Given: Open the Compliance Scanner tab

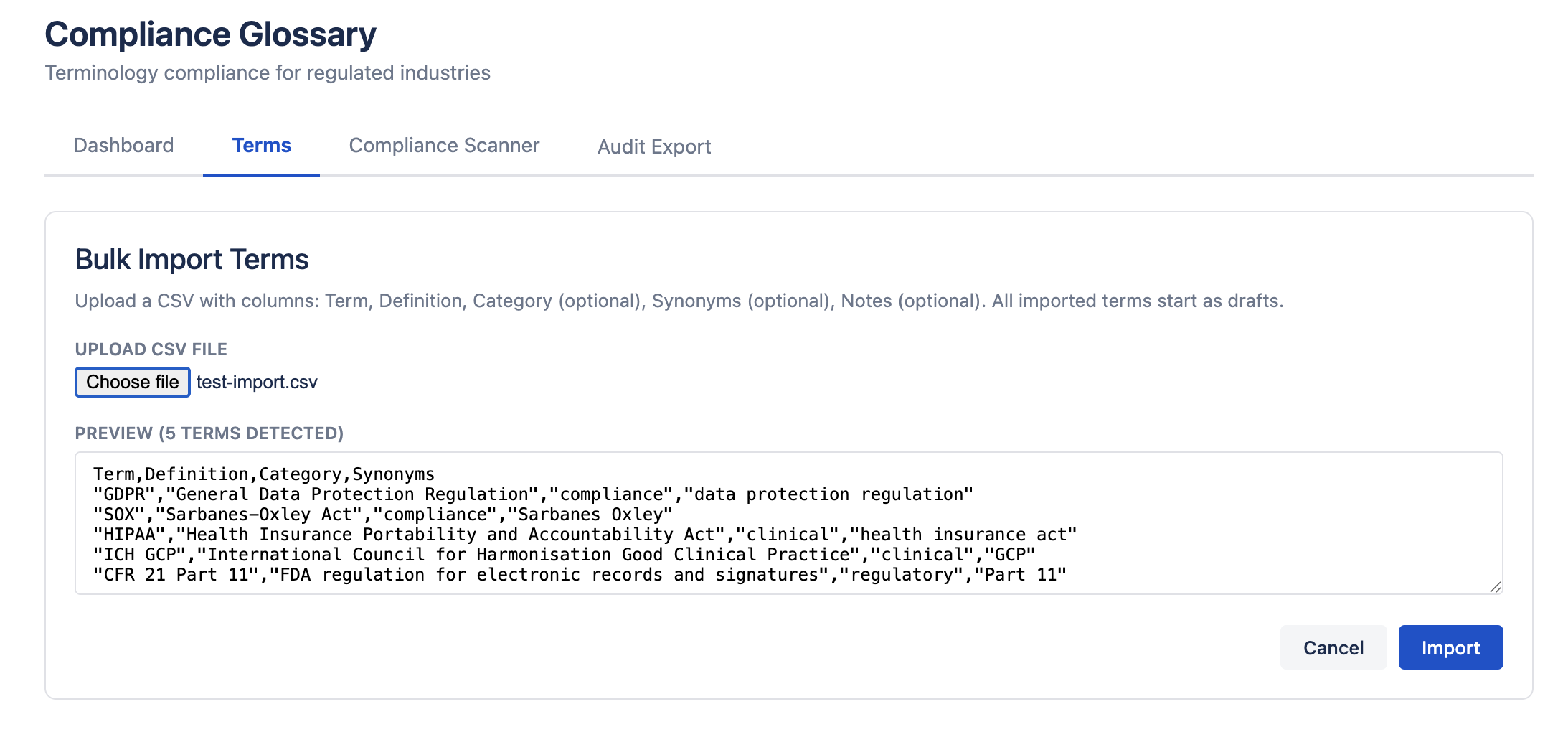Looking at the screenshot, I should pos(443,145).
